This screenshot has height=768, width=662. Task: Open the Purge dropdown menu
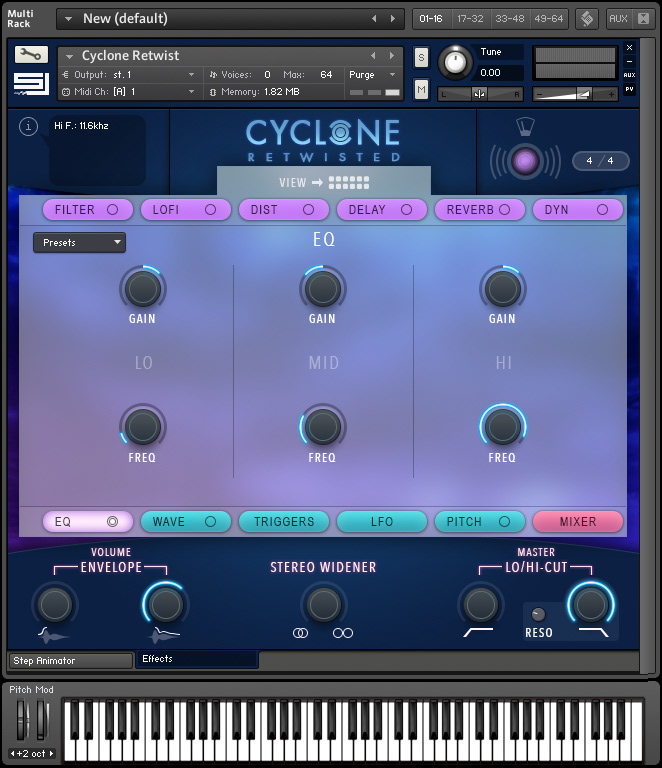point(373,75)
